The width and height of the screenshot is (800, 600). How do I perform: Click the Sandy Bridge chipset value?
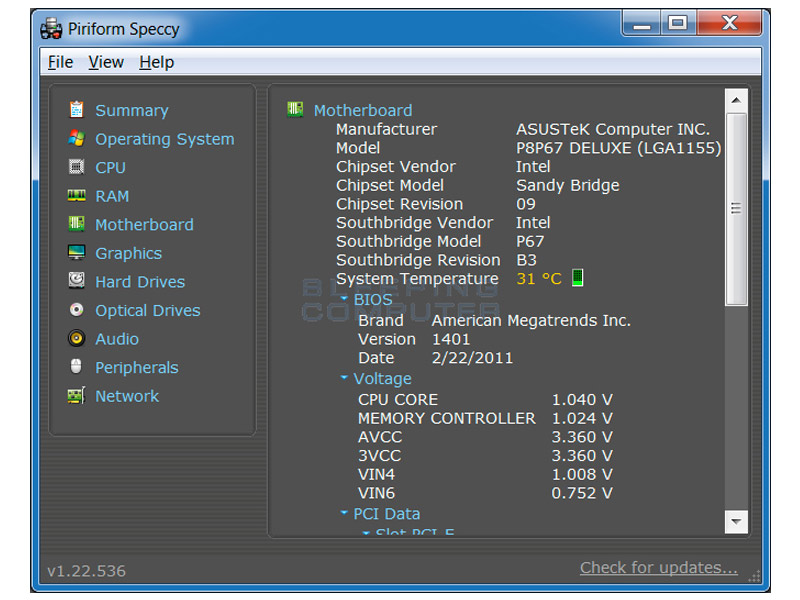(567, 185)
